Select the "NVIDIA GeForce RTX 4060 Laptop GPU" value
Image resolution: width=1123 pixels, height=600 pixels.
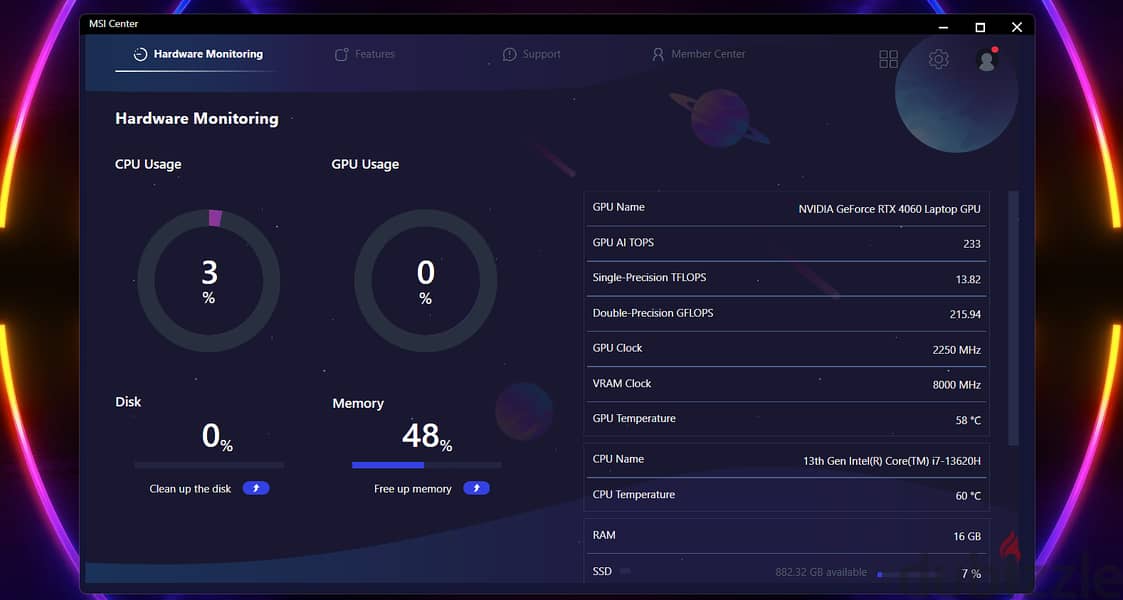pos(890,209)
